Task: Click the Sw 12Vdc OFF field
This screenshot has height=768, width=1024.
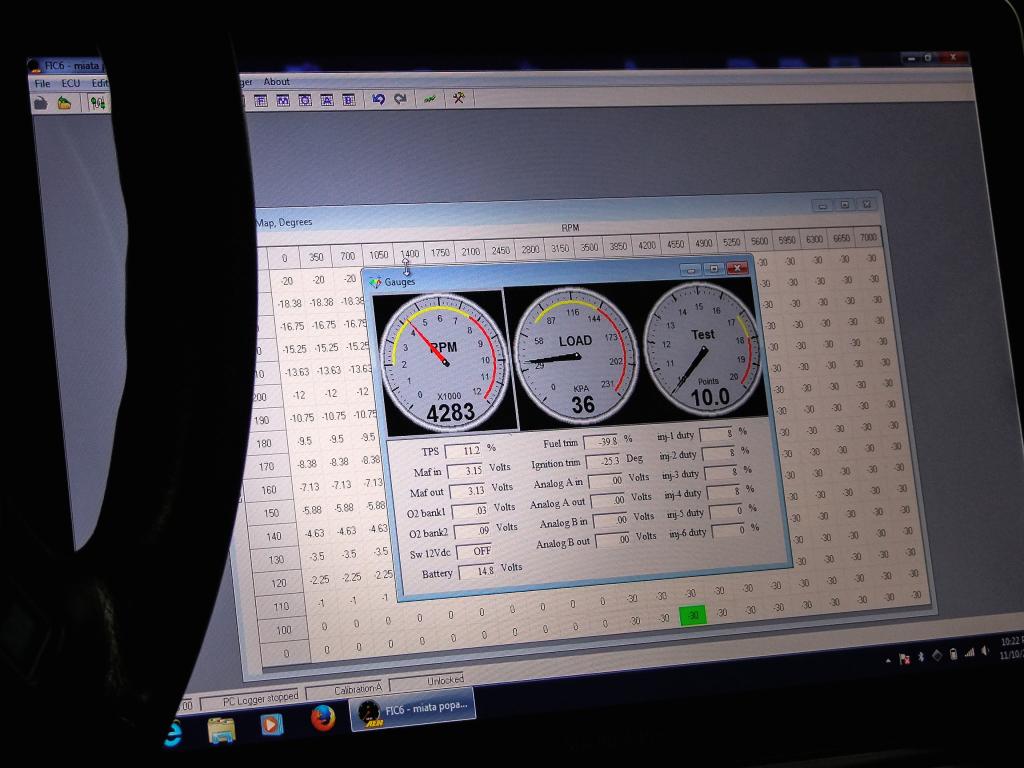Action: click(x=474, y=551)
